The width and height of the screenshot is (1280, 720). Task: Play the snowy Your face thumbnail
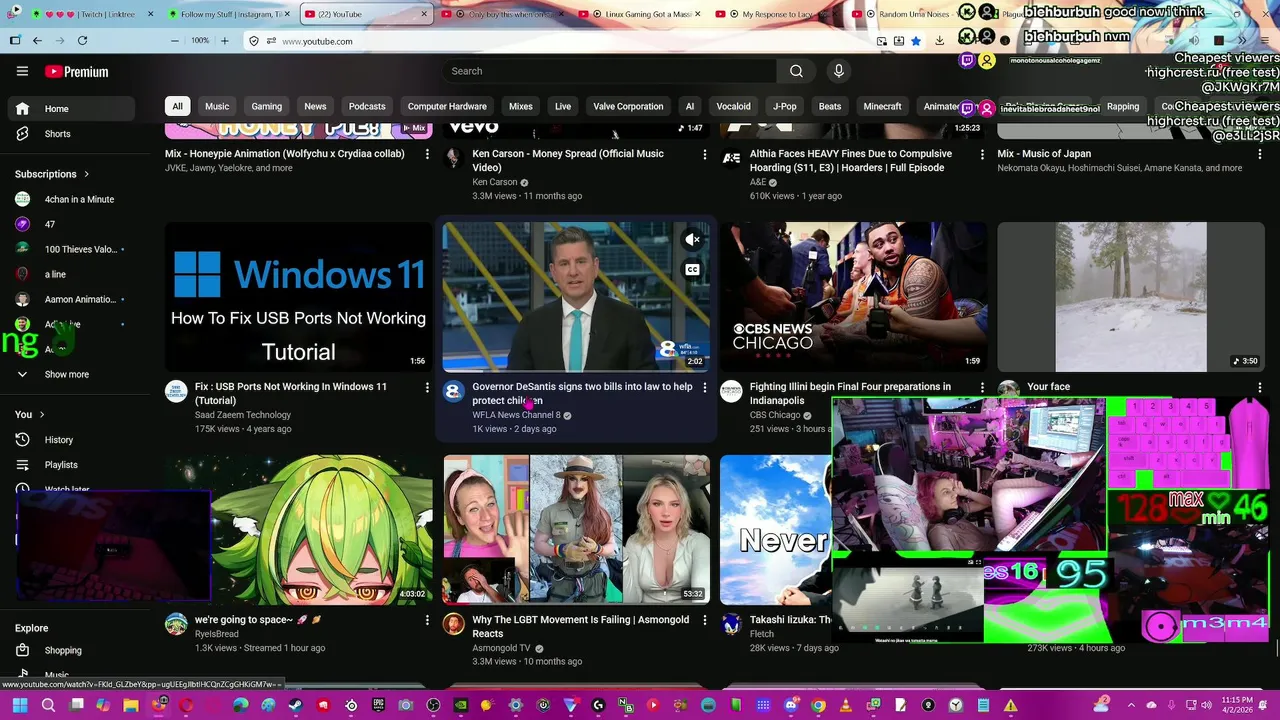click(x=1131, y=297)
